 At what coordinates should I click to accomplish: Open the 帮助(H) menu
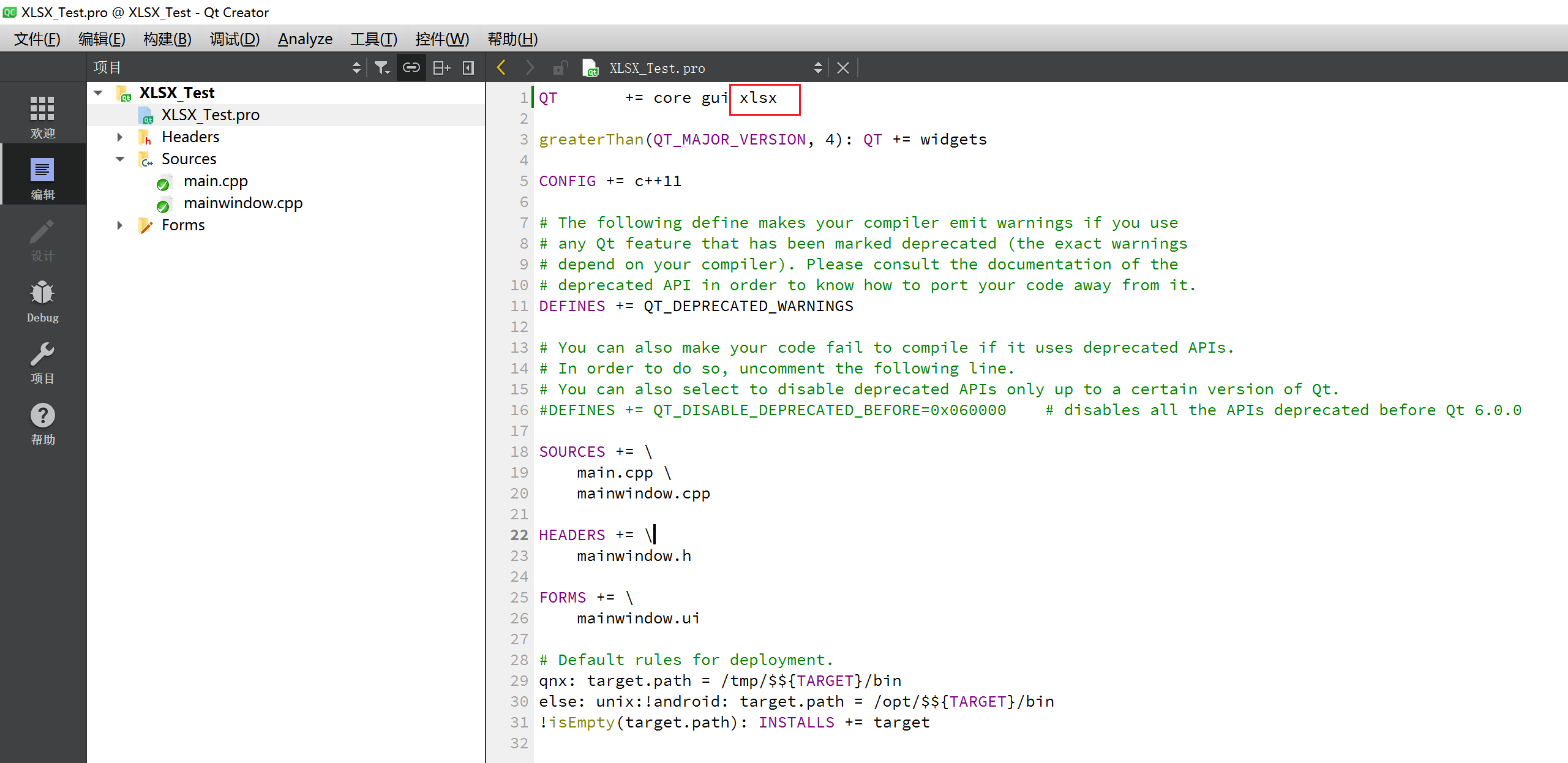(512, 39)
